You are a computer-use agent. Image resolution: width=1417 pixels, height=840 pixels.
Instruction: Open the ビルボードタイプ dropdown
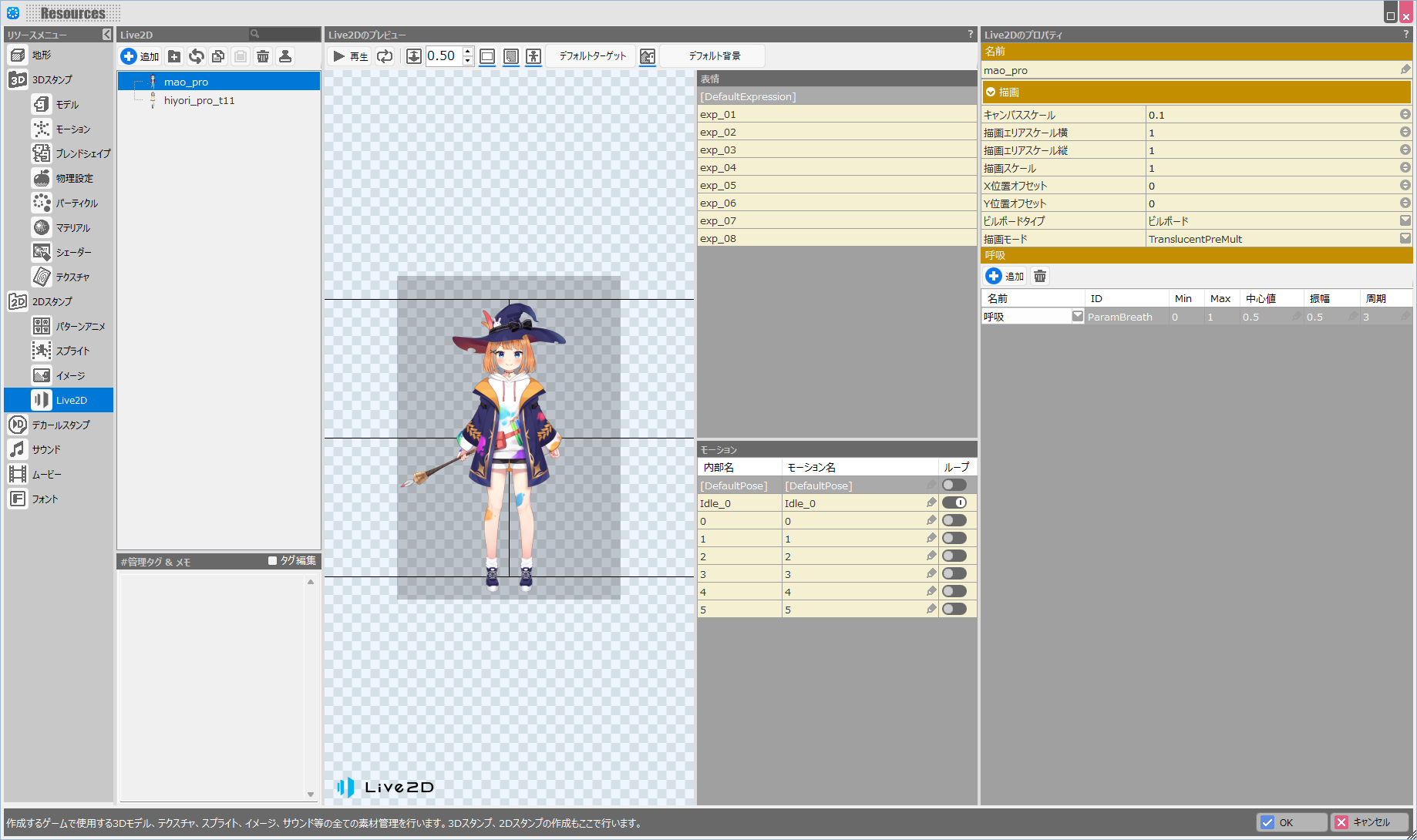click(1405, 221)
